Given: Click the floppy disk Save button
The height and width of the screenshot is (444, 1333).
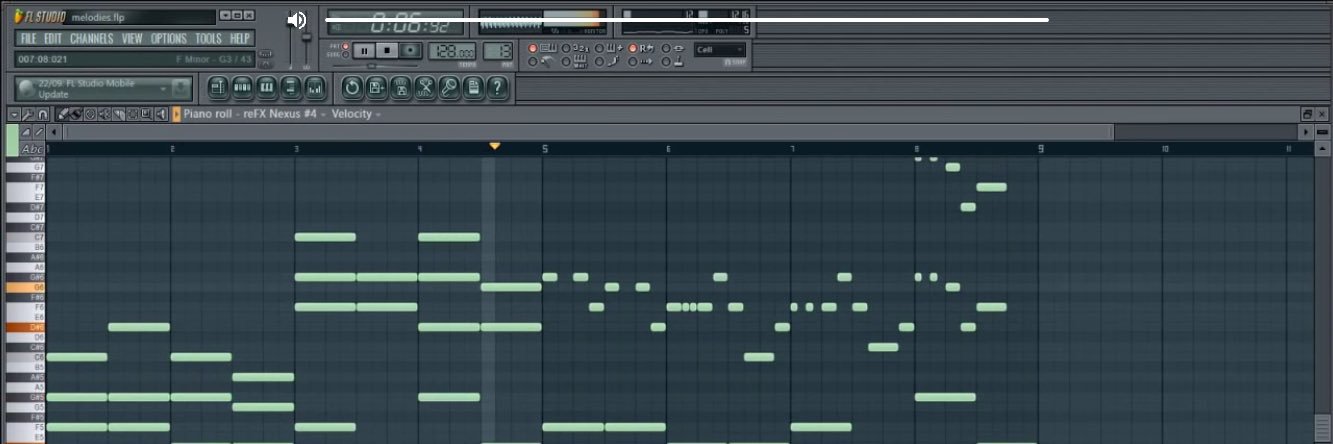Looking at the screenshot, I should 401,87.
